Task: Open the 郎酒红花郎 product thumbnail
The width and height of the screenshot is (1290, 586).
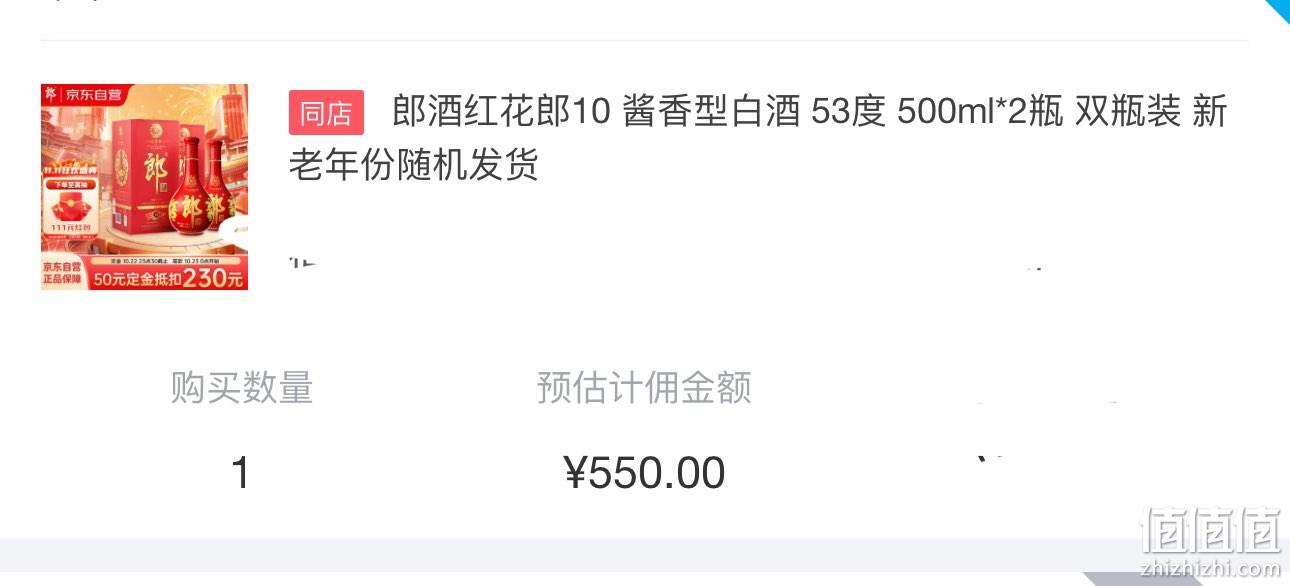Action: click(145, 187)
